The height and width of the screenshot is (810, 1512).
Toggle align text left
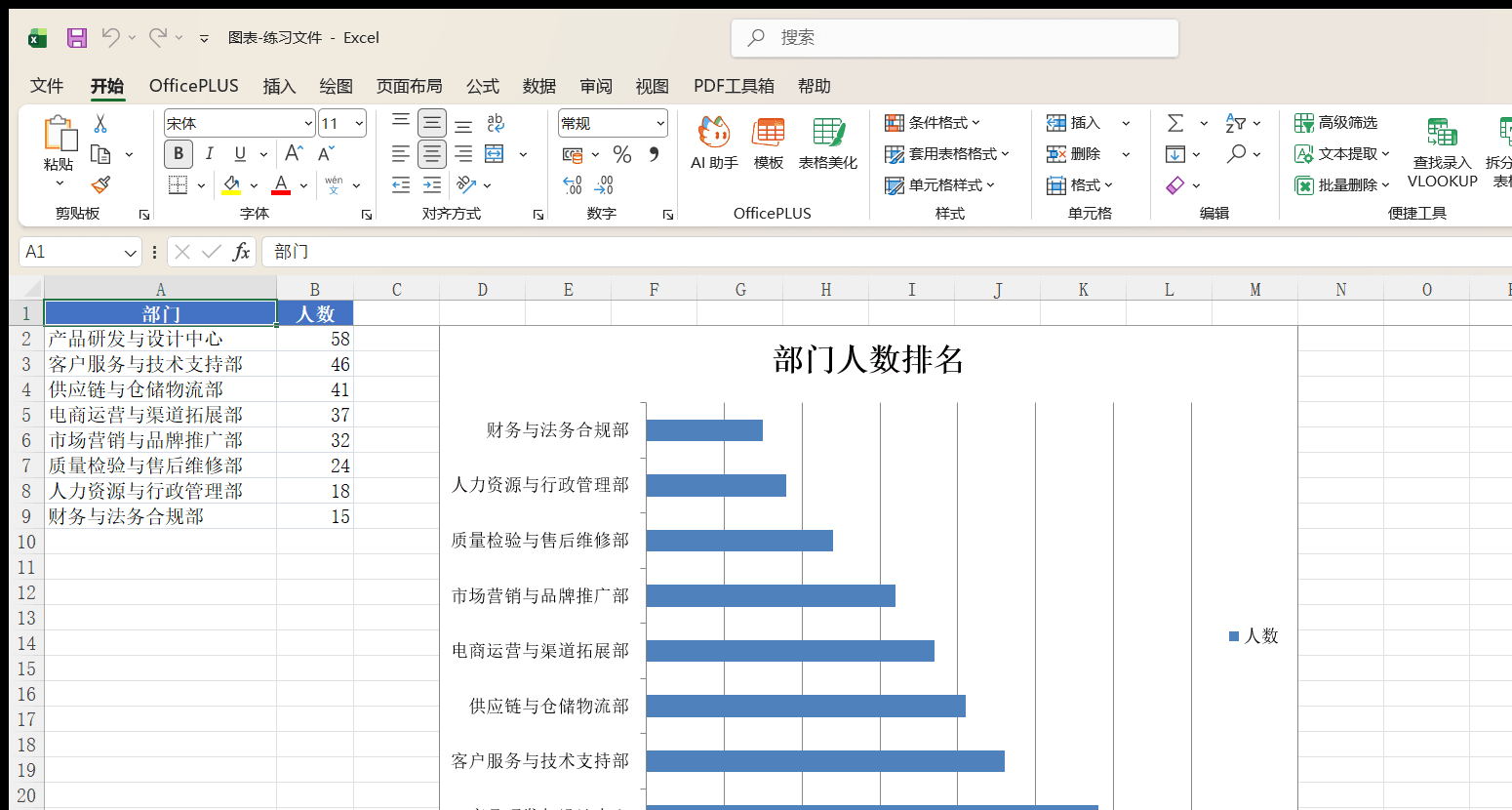(401, 154)
